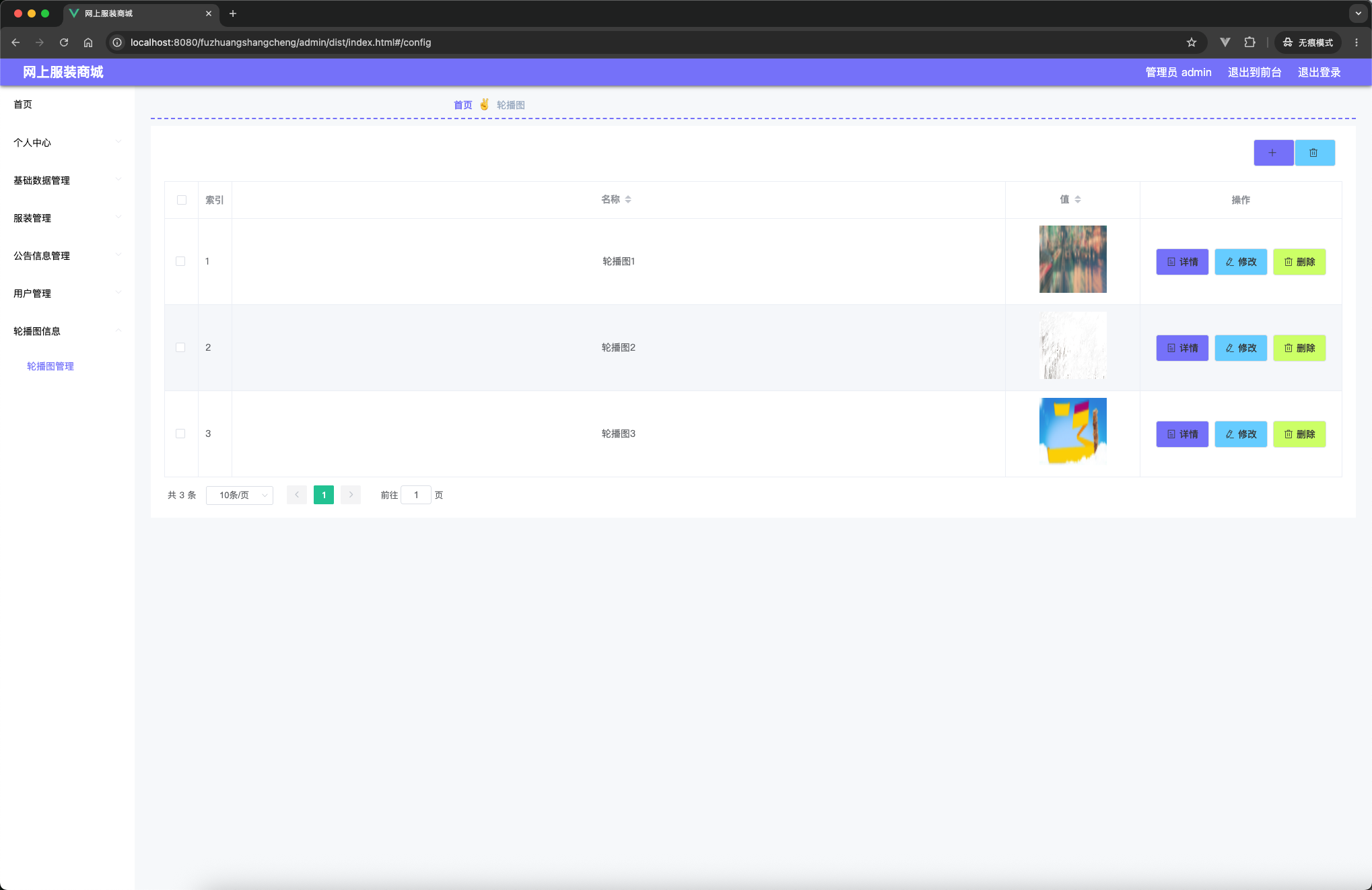1372x890 pixels.
Task: Click 删除 for 轮播图1
Action: coord(1299,262)
